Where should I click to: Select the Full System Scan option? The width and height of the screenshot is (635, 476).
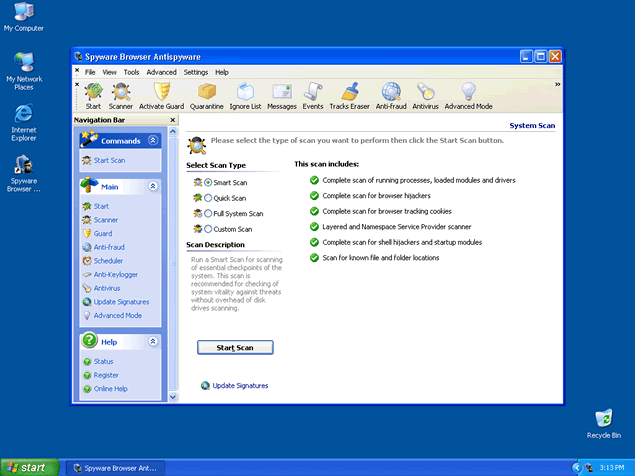pyautogui.click(x=208, y=214)
